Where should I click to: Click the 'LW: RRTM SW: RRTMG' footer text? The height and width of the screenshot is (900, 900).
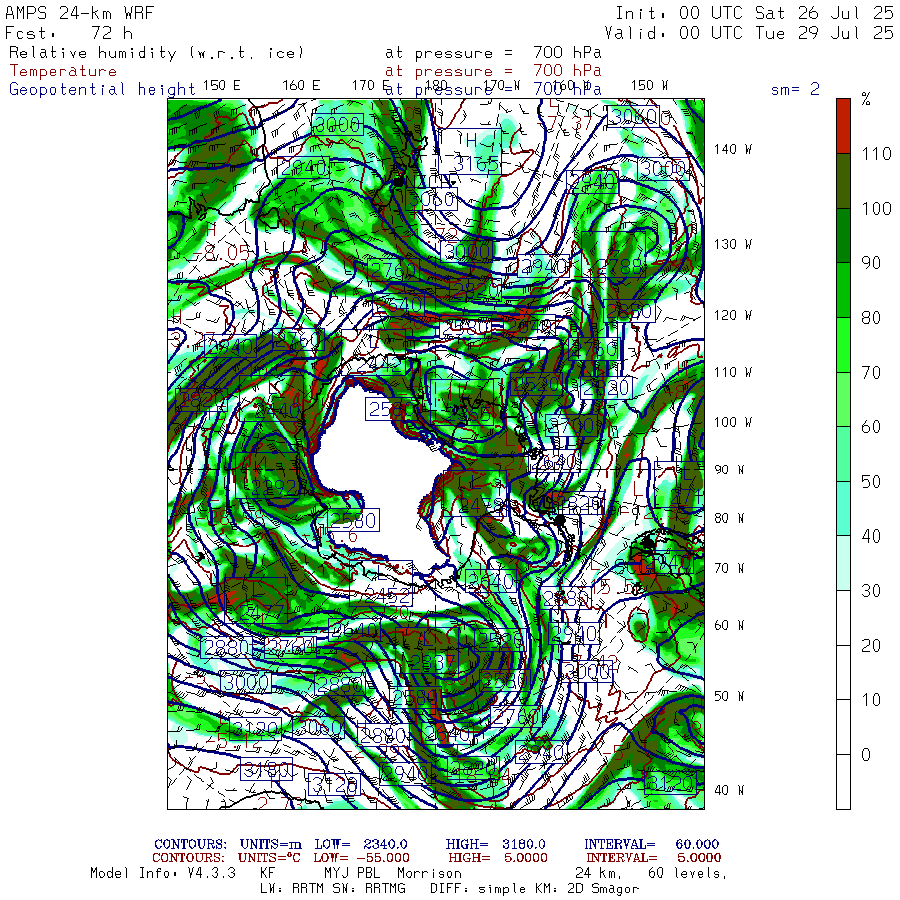pos(333,889)
